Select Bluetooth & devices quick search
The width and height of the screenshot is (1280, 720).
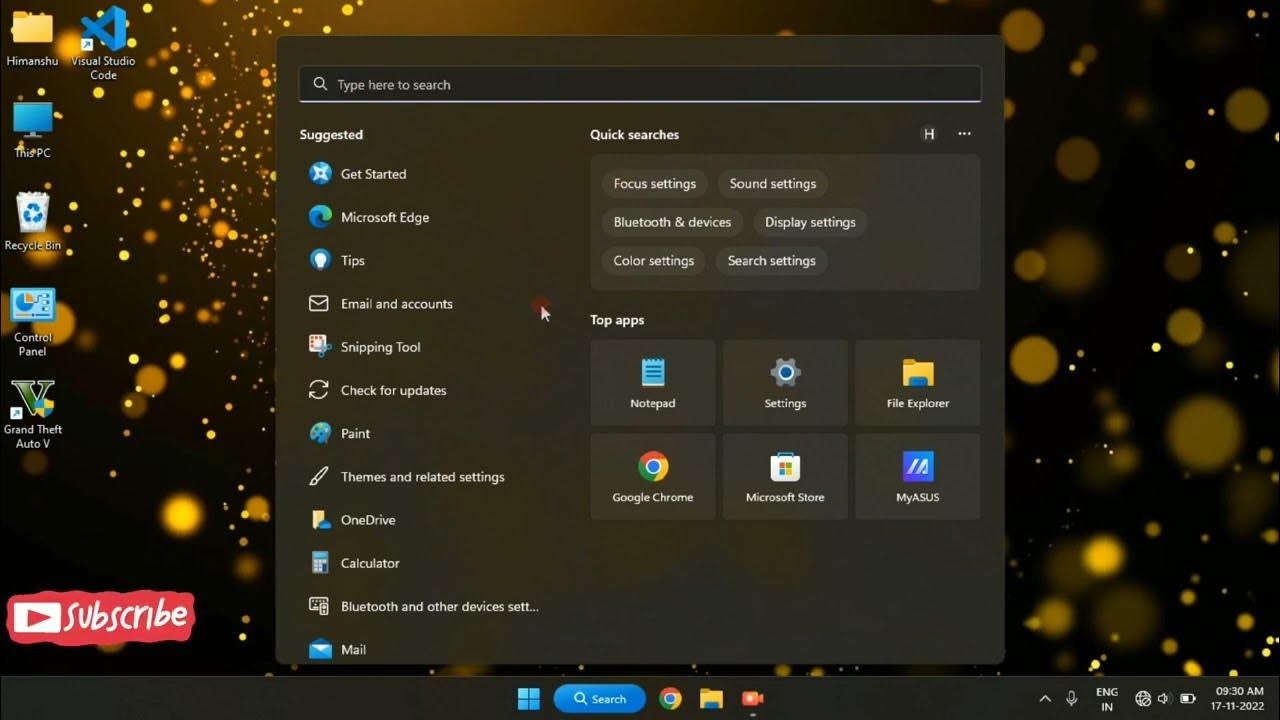[x=672, y=222]
